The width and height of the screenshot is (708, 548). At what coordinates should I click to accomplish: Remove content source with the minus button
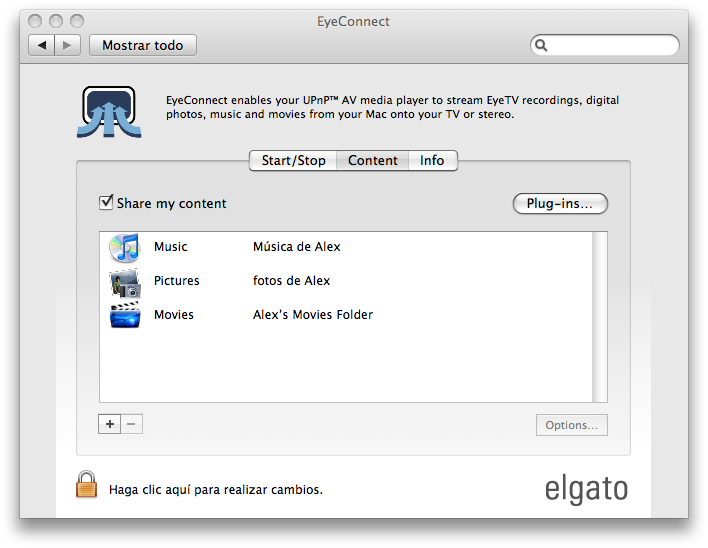coord(131,424)
